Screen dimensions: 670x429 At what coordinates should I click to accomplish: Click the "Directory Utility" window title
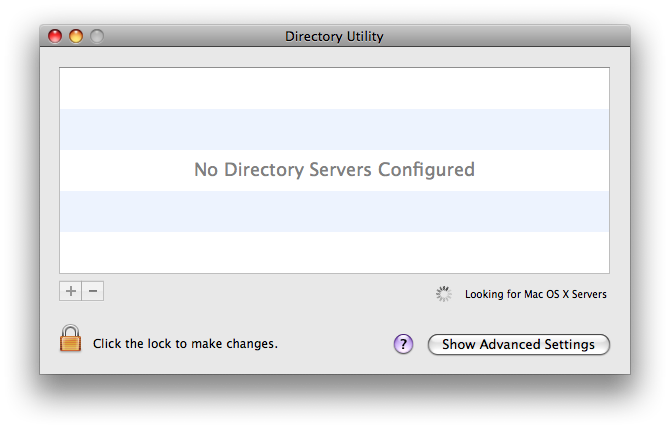[334, 36]
